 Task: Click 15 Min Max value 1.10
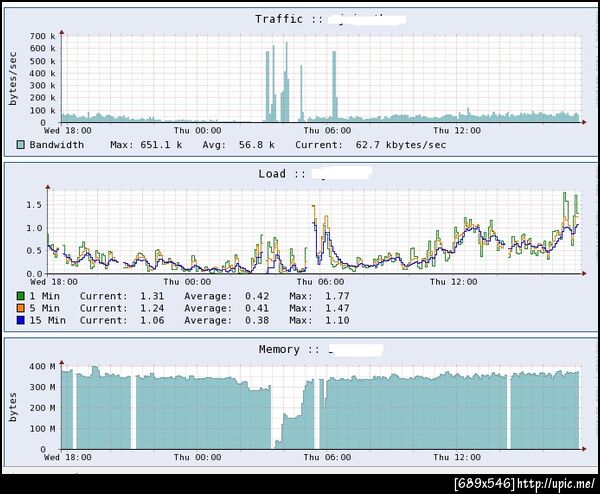click(x=337, y=320)
